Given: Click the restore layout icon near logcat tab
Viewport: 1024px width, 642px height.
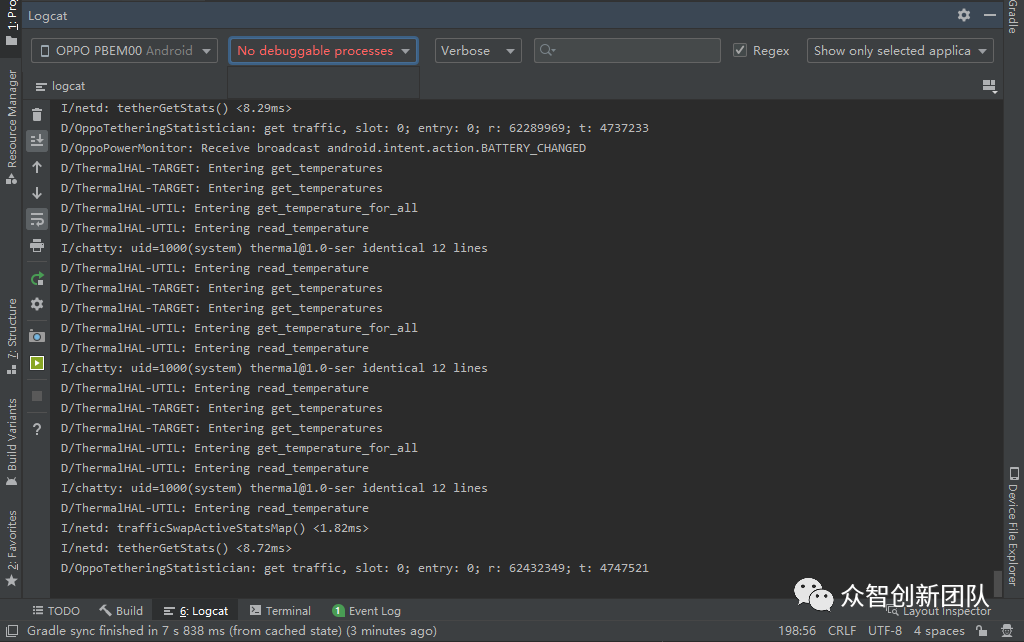Looking at the screenshot, I should click(989, 86).
